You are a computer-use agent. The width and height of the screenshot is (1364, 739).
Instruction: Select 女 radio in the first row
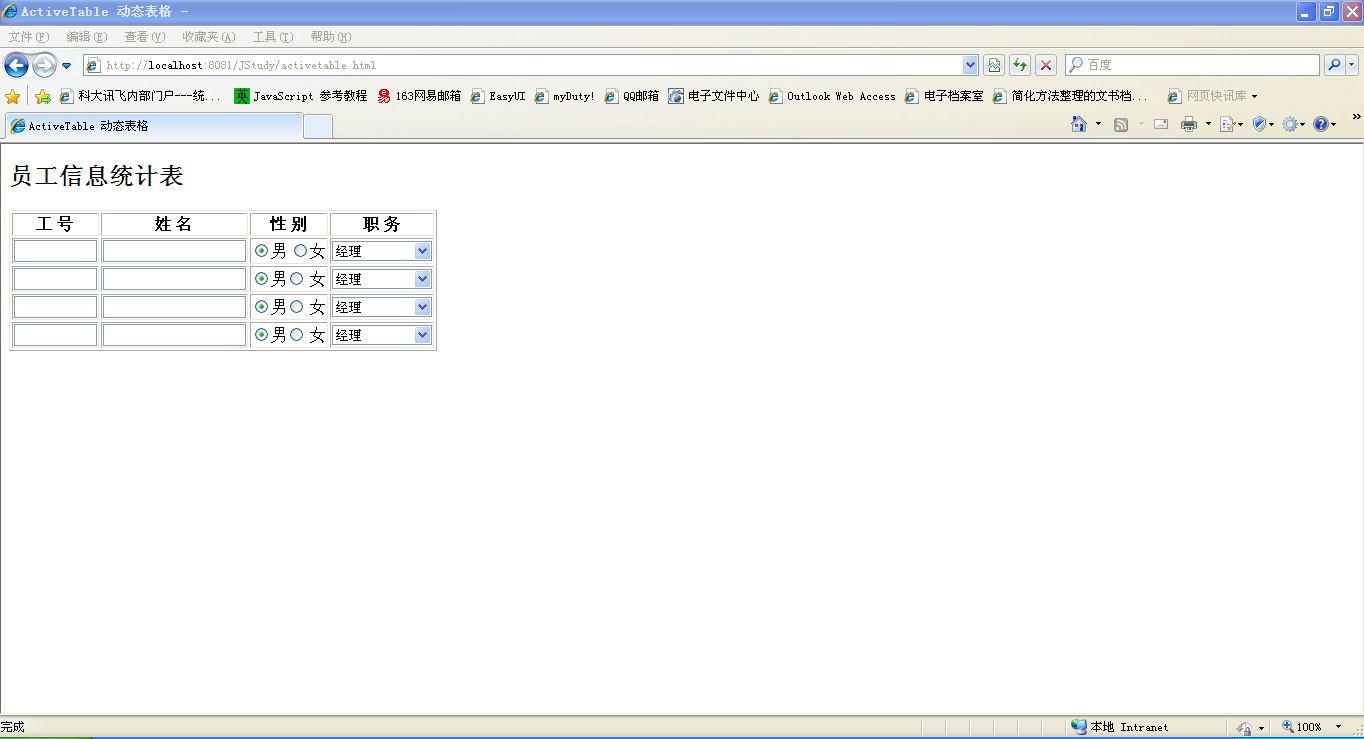pos(300,251)
